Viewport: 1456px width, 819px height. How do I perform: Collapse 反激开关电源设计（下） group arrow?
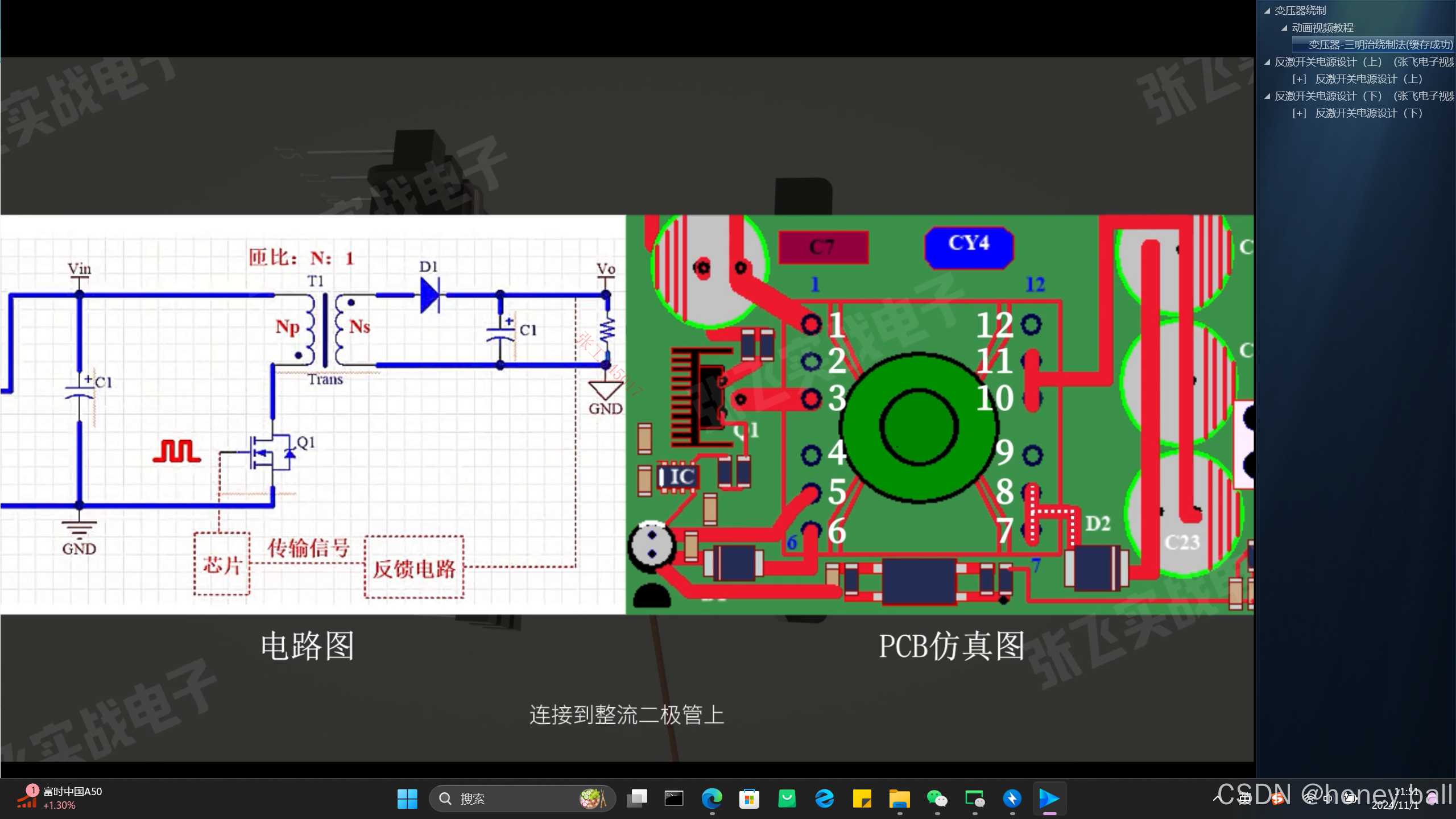coord(1267,96)
